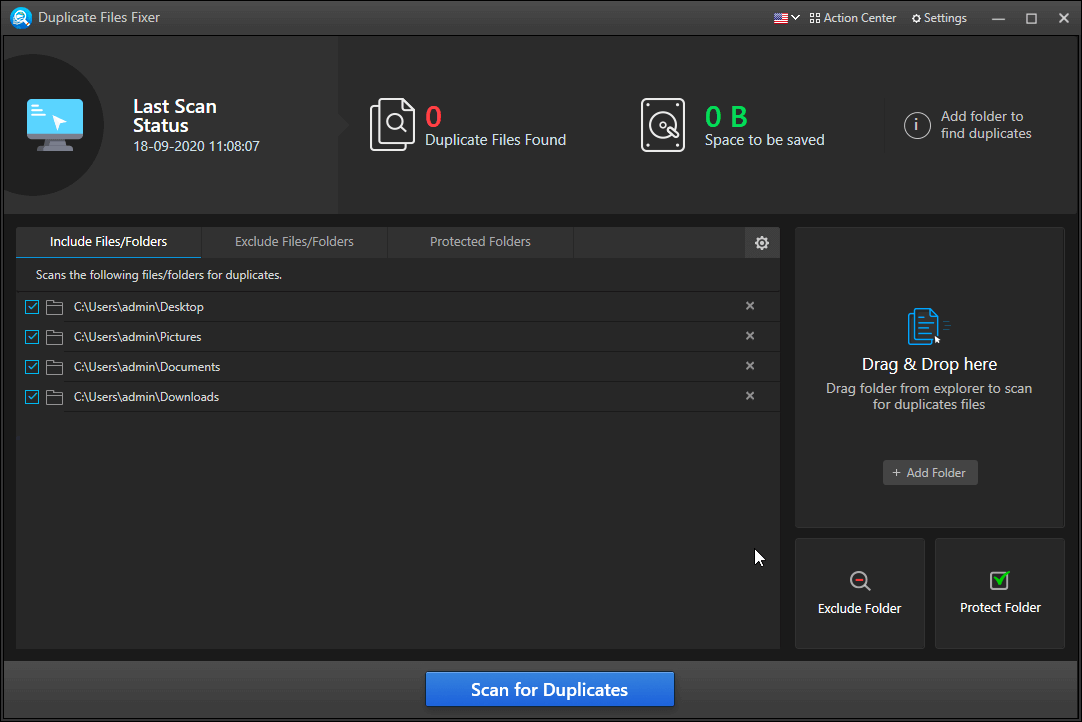Open Settings in the title bar
The height and width of the screenshot is (722, 1082).
point(939,18)
